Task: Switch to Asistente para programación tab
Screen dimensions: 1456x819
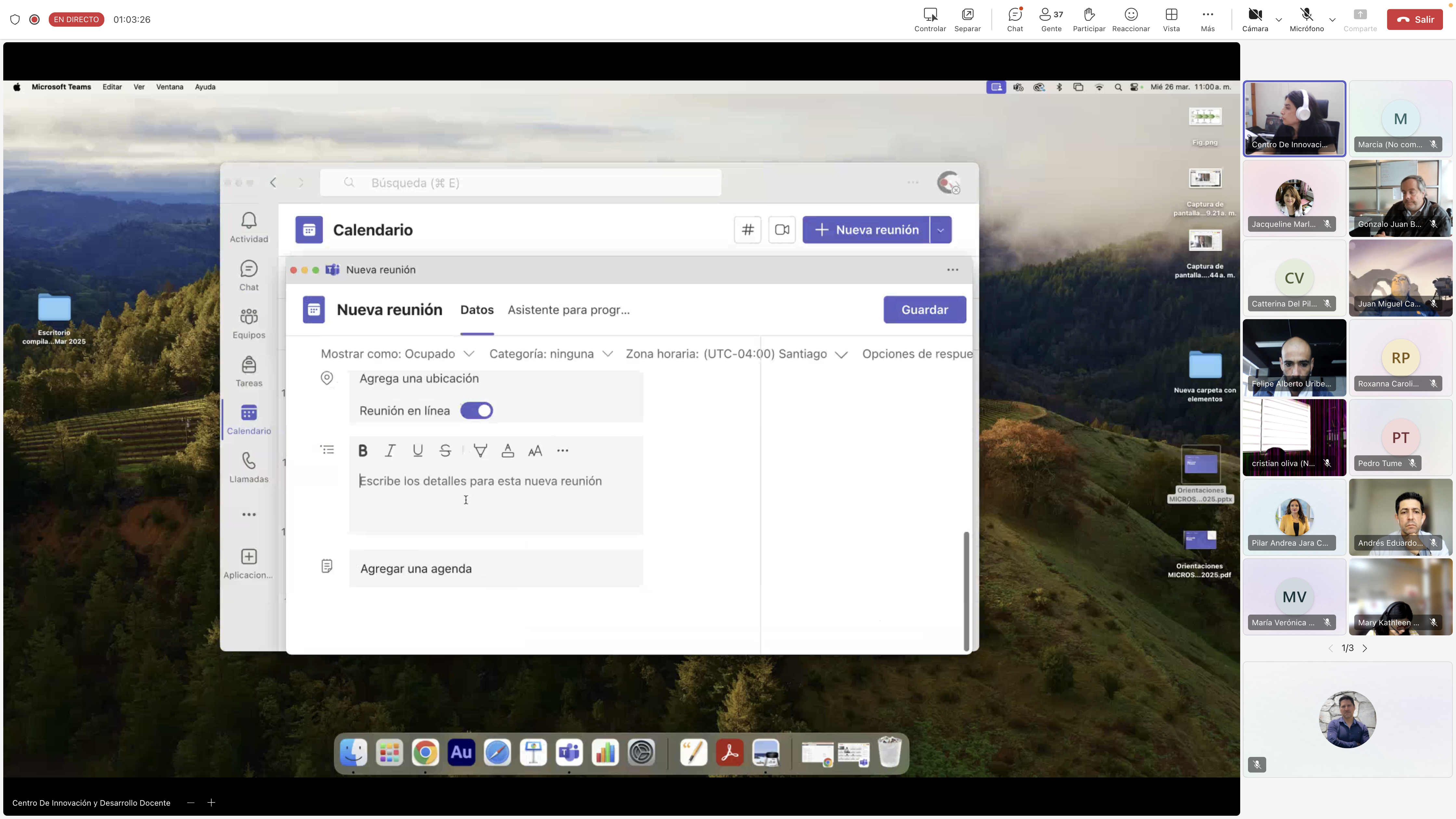Action: tap(568, 310)
